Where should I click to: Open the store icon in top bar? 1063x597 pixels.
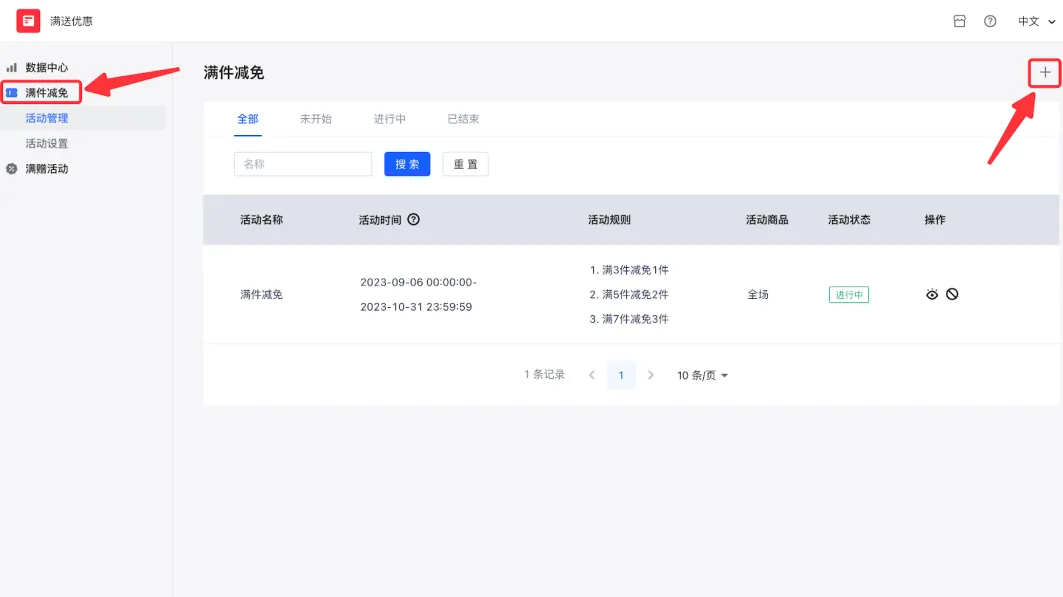coord(959,21)
